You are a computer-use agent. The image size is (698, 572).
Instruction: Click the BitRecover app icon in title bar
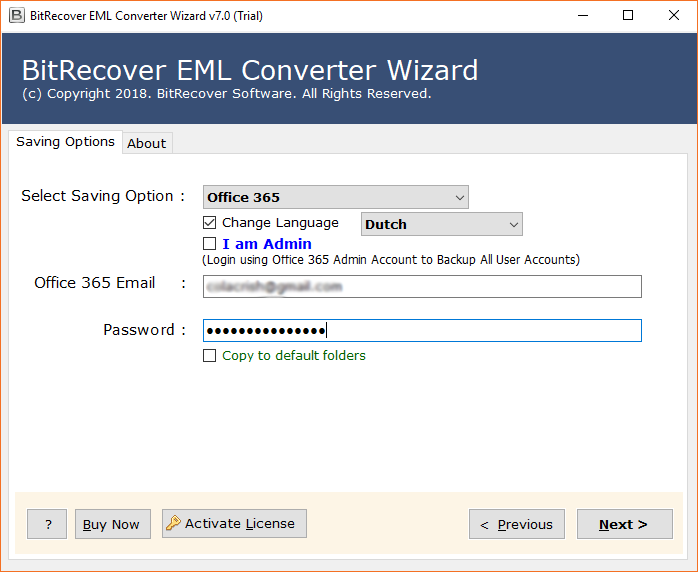click(x=17, y=16)
